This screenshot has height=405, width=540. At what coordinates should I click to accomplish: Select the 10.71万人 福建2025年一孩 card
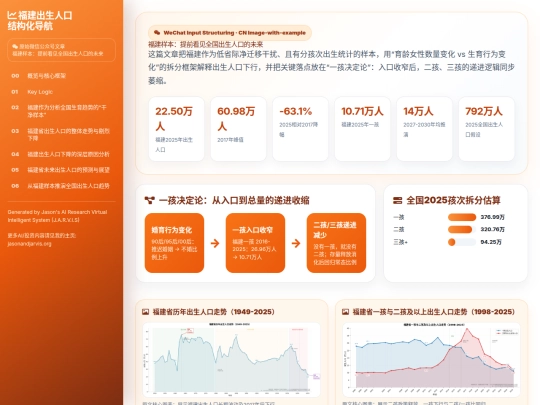point(362,129)
